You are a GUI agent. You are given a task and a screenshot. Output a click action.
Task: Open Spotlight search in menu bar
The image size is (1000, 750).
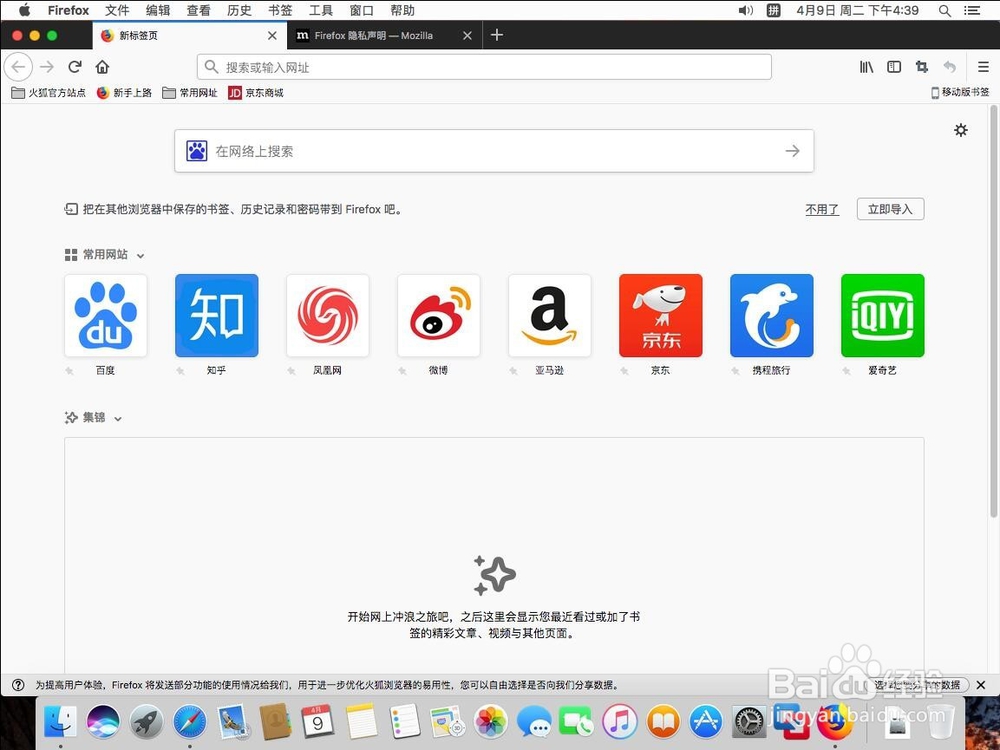pos(945,10)
